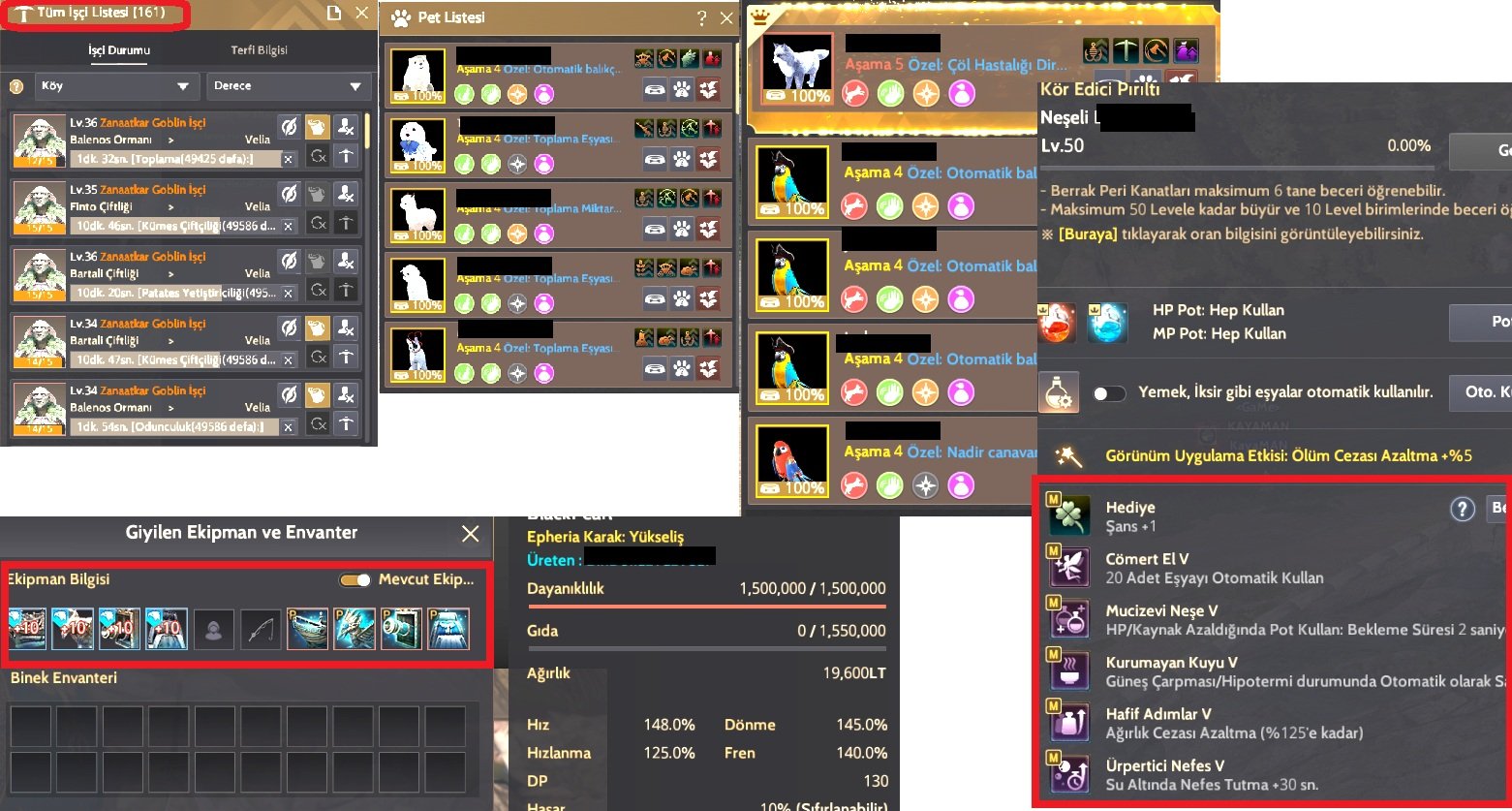Viewport: 1512px width, 811px height.
Task: Open the document icon in the Tüm İşçi Listesi header
Action: [333, 14]
